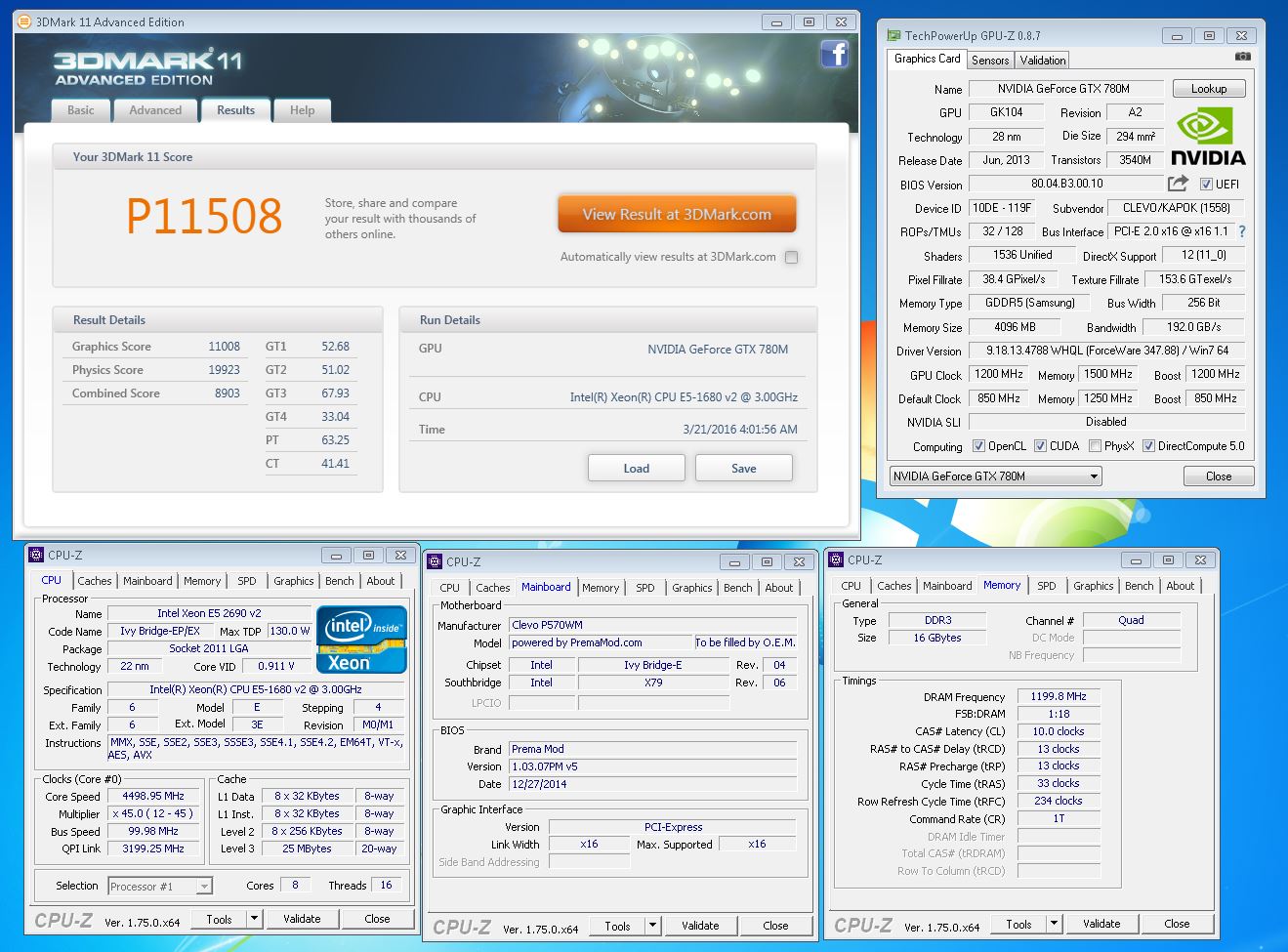Toggle the CUDA checkbox
Viewport: 1288px width, 952px height.
click(1040, 446)
